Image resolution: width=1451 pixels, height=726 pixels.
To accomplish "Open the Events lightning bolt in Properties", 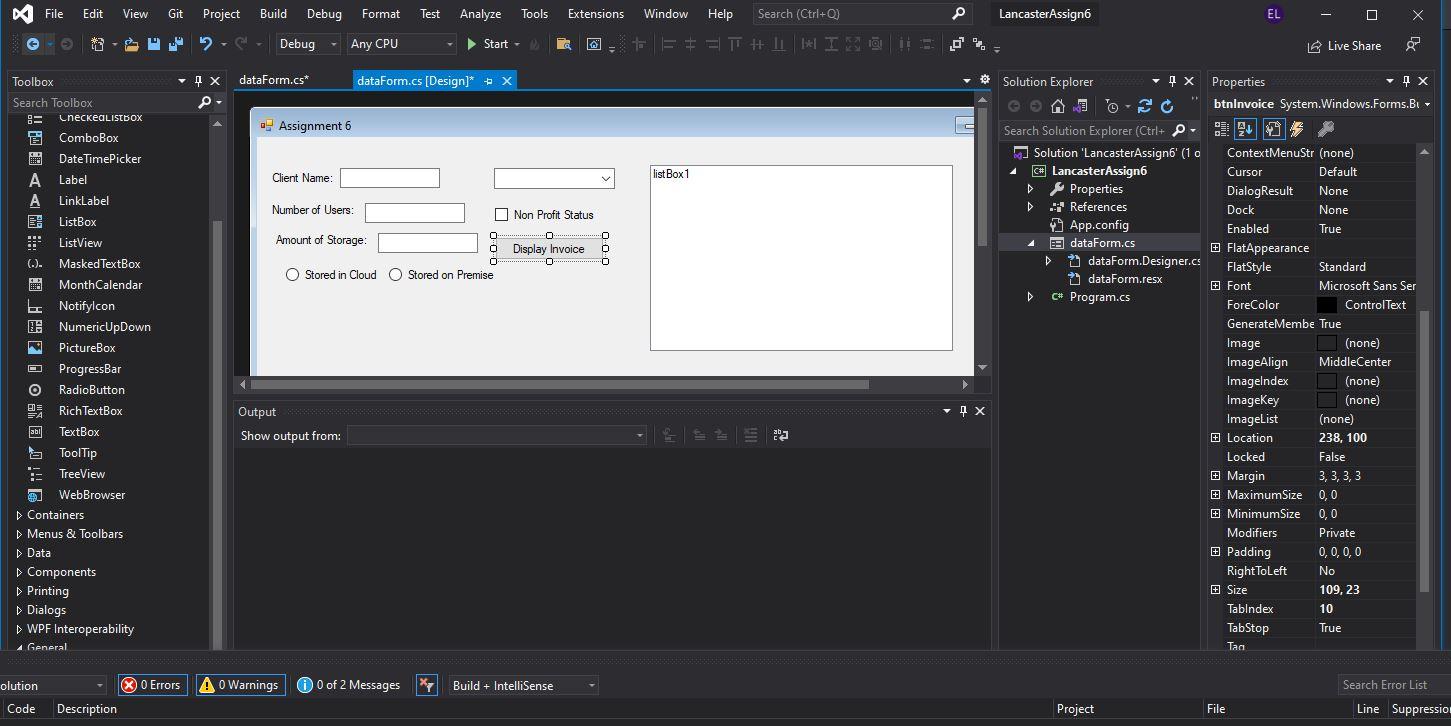I will point(1297,129).
